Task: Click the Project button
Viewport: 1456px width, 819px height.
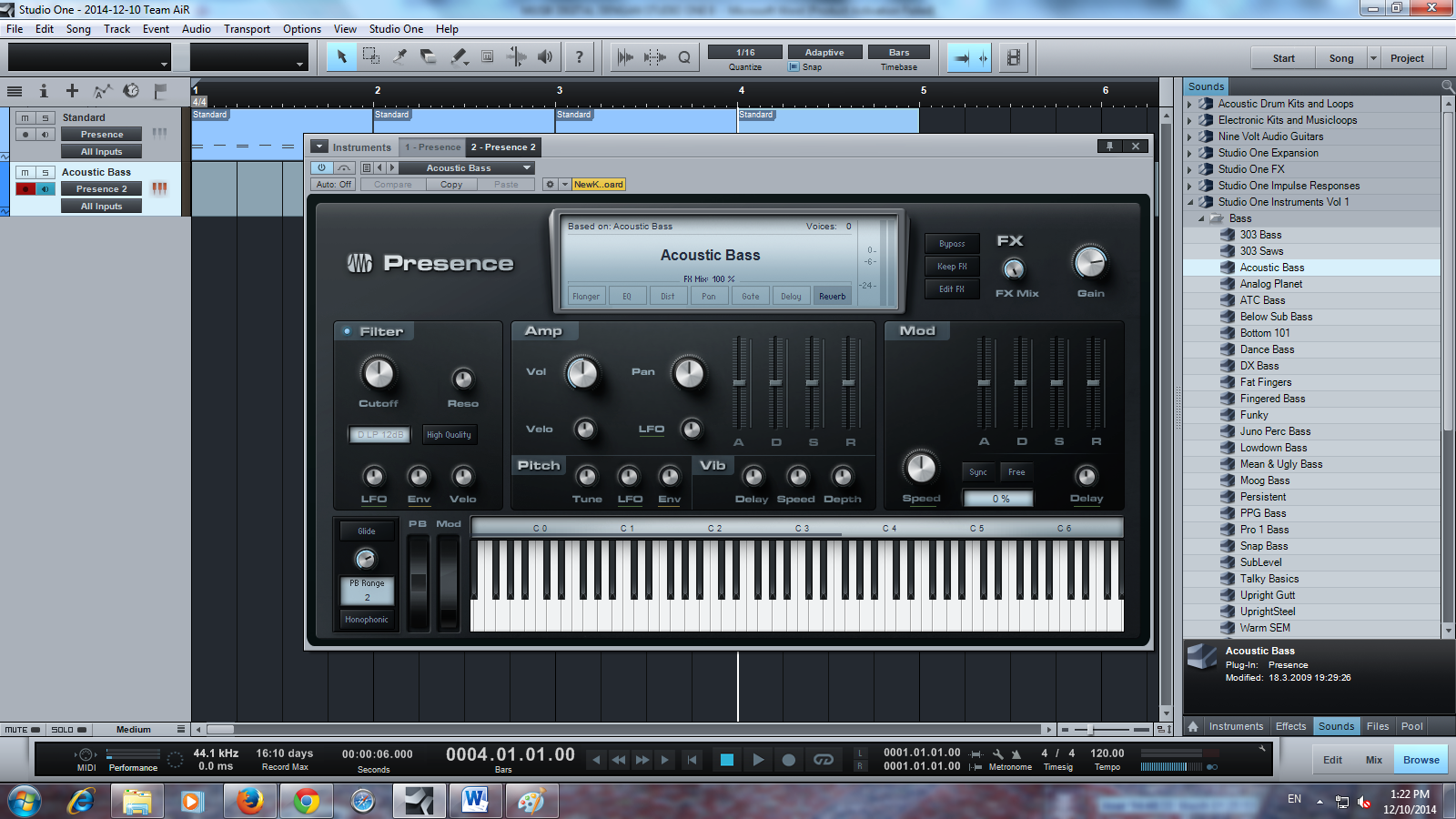Action: [x=1407, y=58]
